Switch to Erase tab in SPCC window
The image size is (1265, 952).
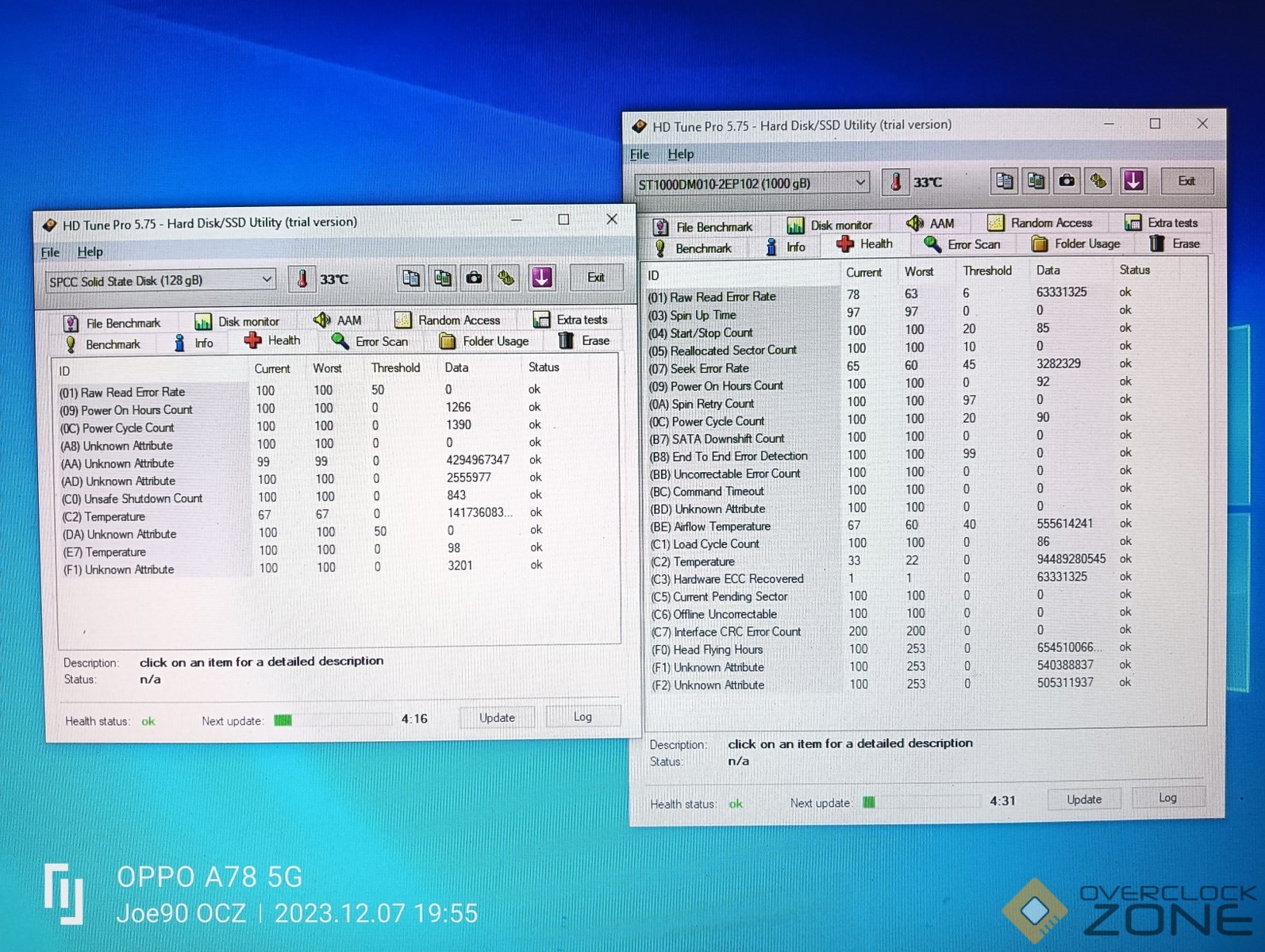(x=584, y=340)
